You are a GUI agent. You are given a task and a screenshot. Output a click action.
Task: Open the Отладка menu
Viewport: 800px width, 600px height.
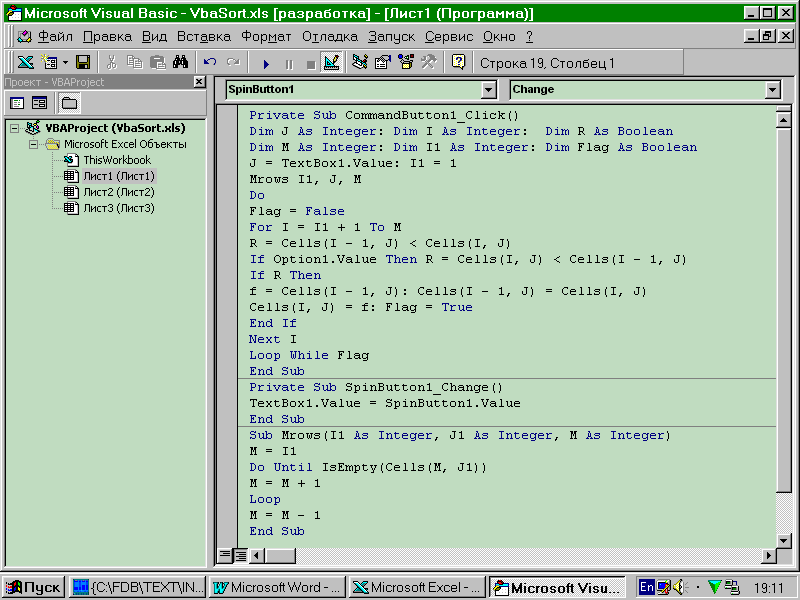point(330,37)
